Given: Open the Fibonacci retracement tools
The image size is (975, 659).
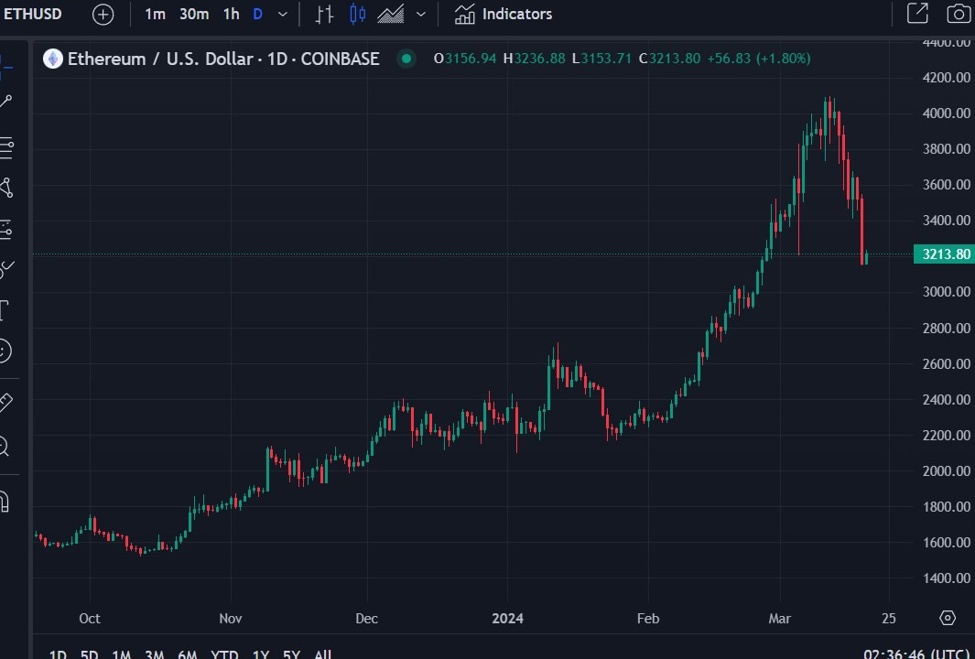Looking at the screenshot, I should pyautogui.click(x=10, y=148).
